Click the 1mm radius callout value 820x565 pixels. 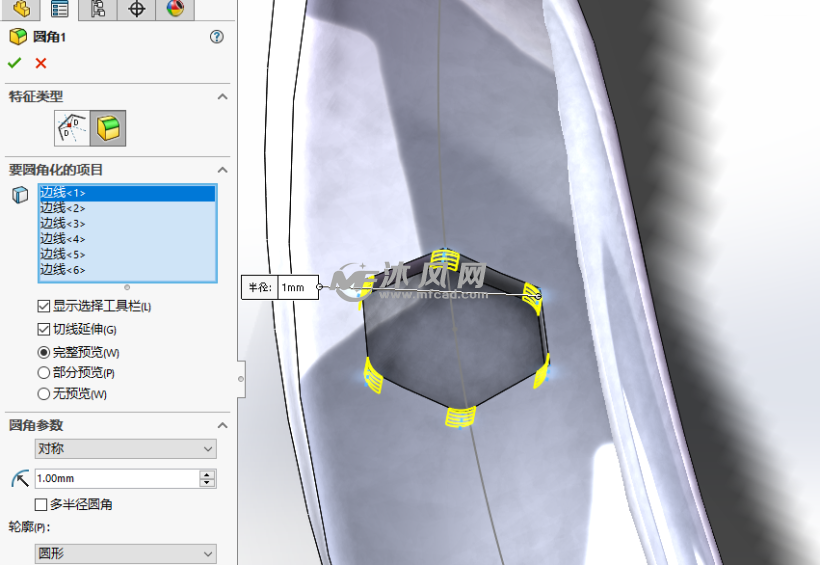(298, 287)
